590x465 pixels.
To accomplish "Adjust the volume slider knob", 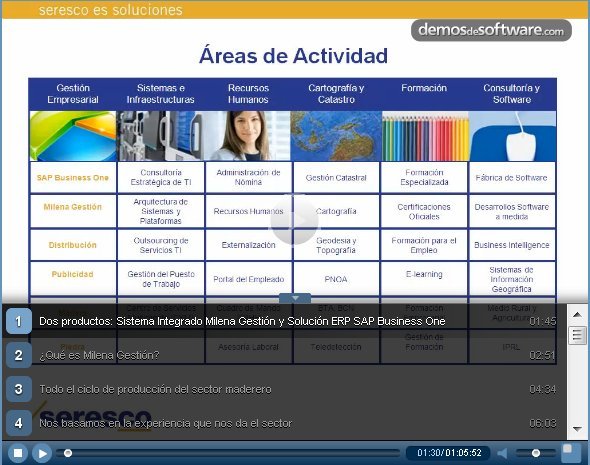I will (536, 453).
